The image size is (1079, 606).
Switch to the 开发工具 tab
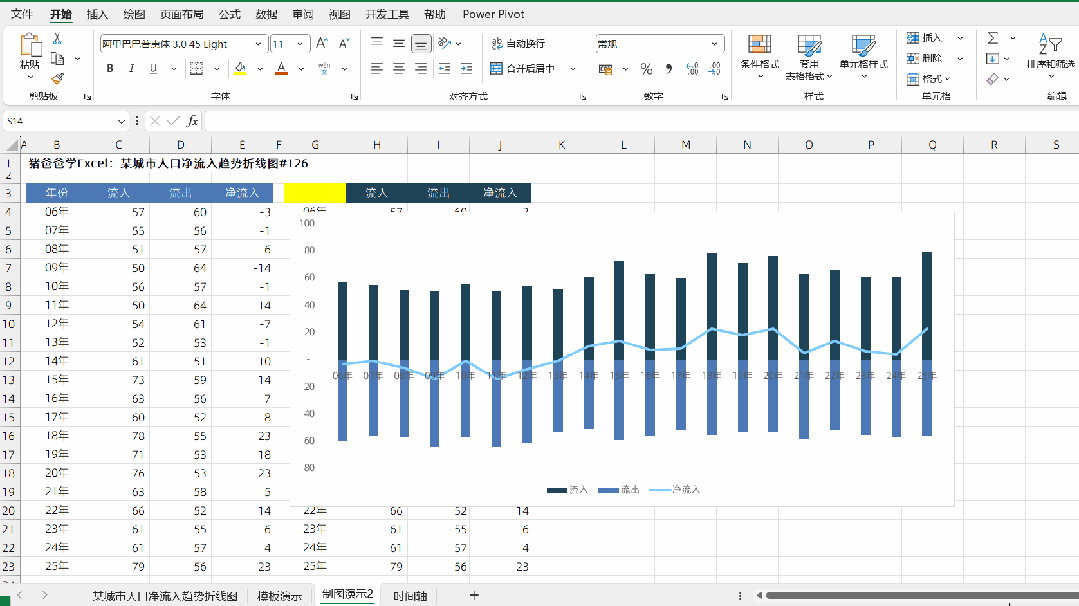(x=387, y=14)
